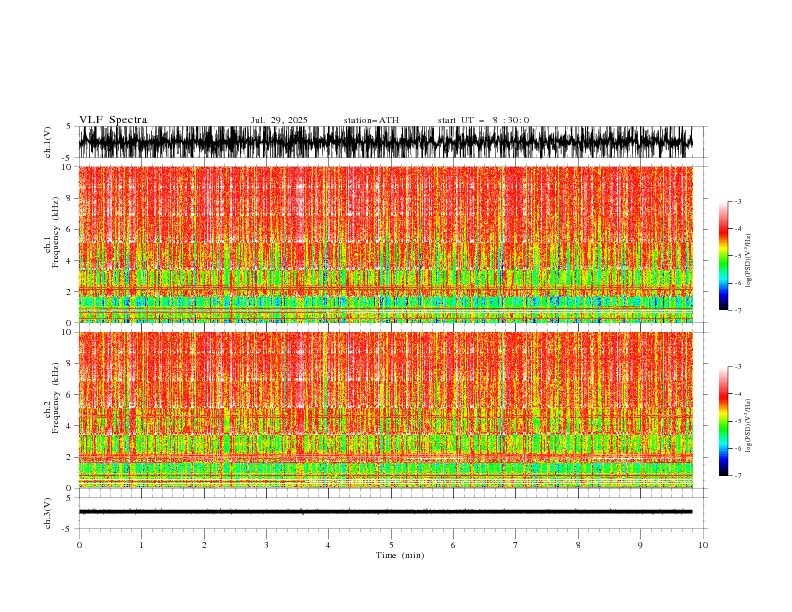Click time axis tick label "6"
The width and height of the screenshot is (792, 612).
[x=453, y=545]
